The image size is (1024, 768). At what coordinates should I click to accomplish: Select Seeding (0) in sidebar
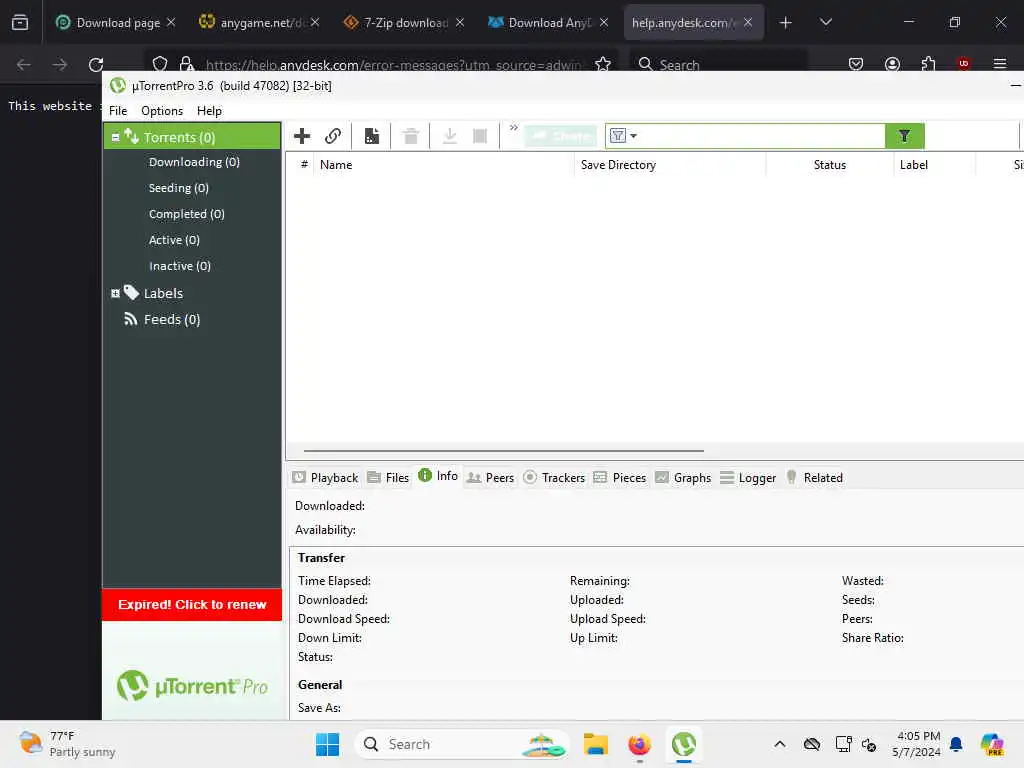click(x=178, y=188)
